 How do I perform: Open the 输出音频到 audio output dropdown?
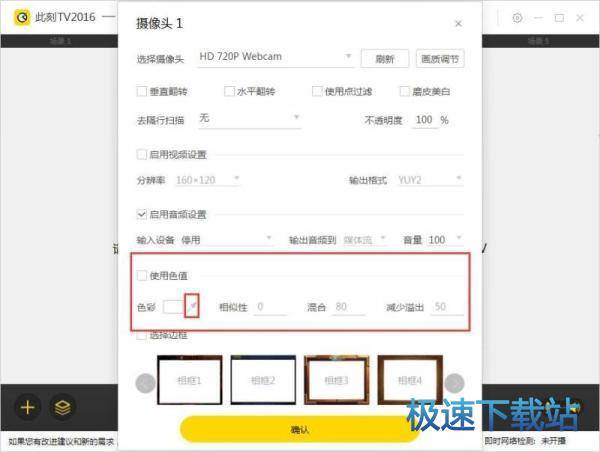pyautogui.click(x=365, y=240)
